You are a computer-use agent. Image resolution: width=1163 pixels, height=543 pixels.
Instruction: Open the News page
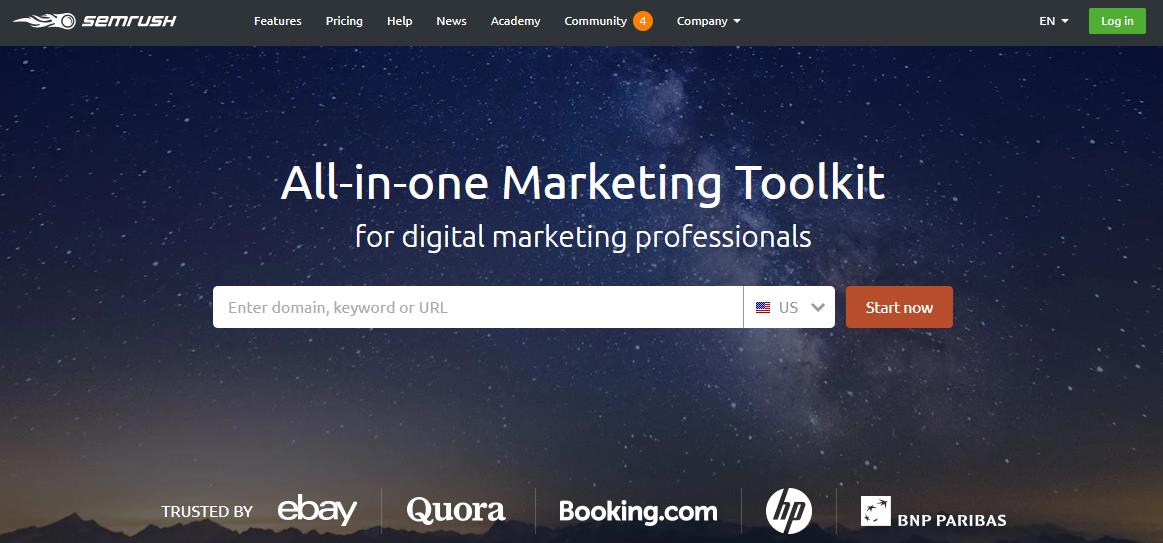(x=451, y=21)
